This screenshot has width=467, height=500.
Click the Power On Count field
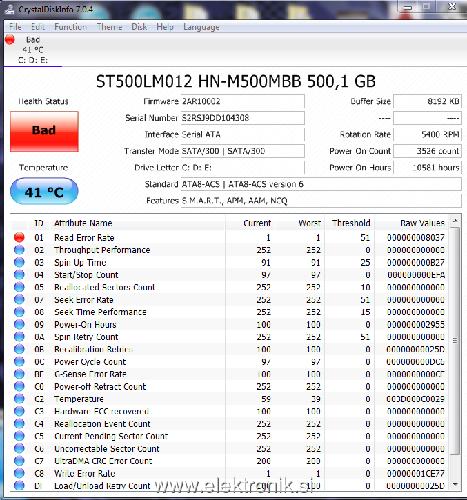(427, 151)
